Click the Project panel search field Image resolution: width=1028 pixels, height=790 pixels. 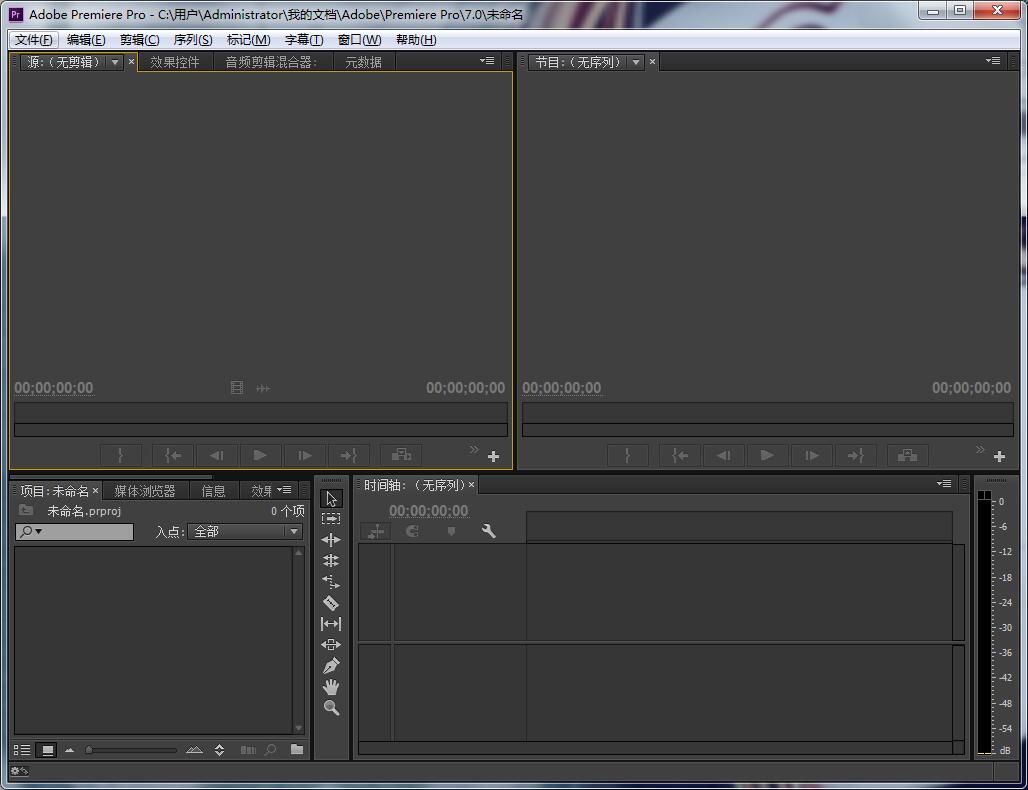pos(74,532)
